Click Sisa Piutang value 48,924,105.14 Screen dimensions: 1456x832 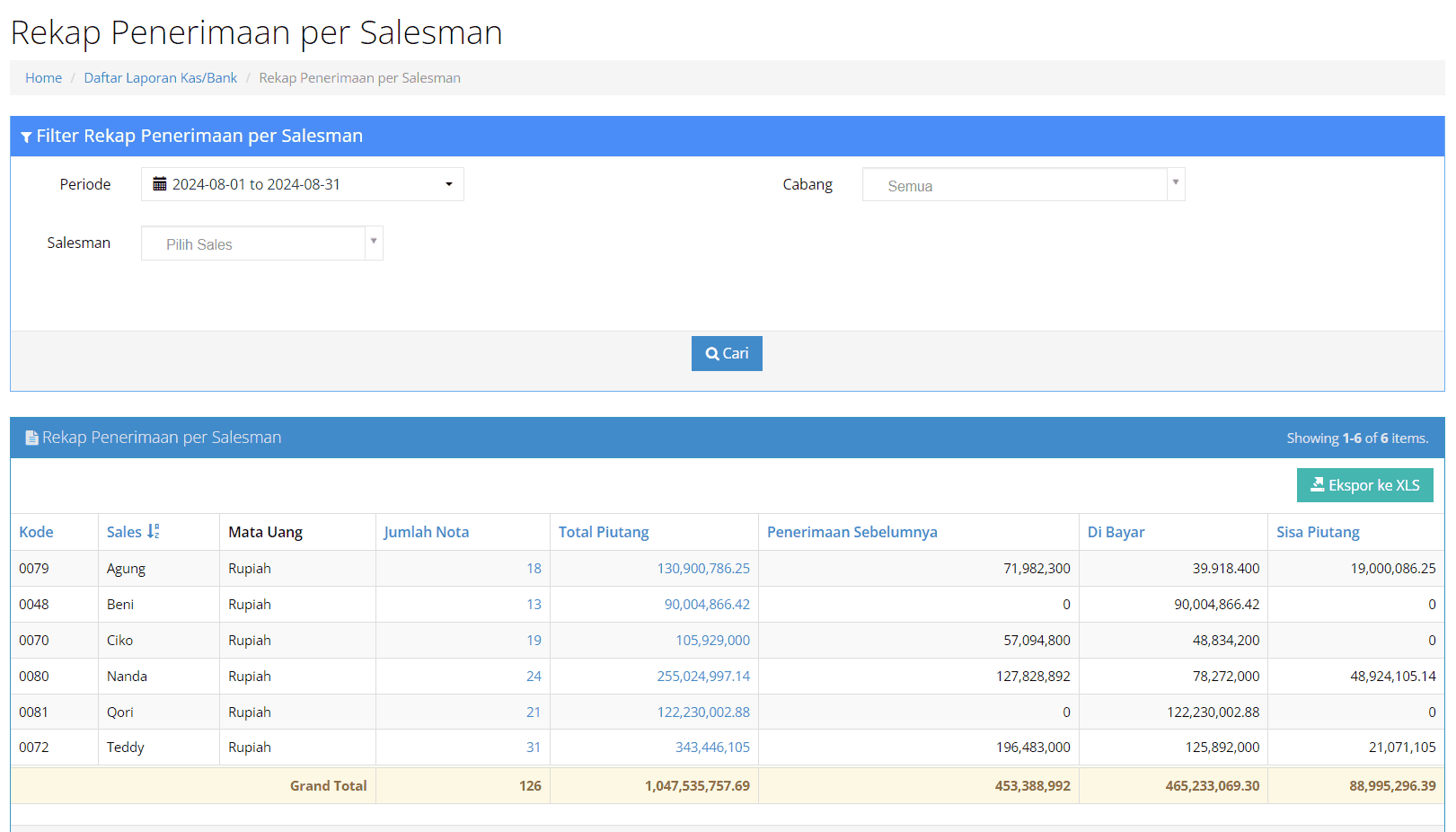coord(1393,677)
